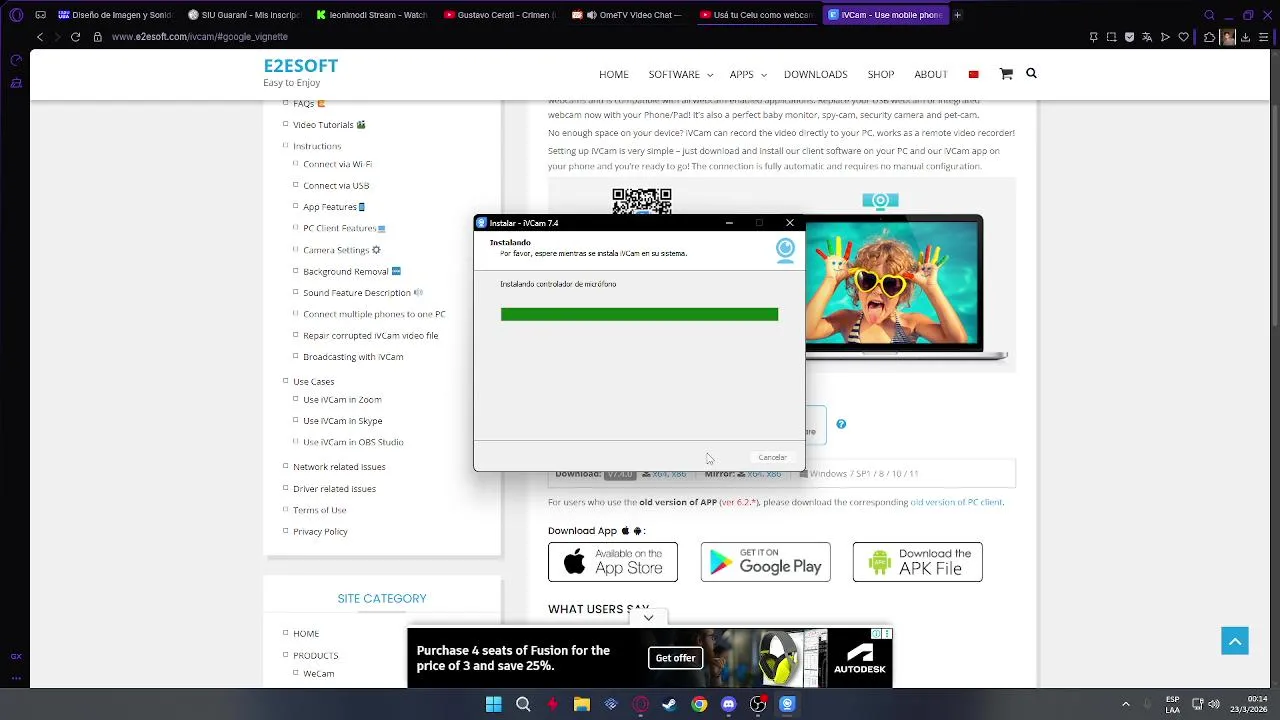Open GX Corner icon in left sidebar
This screenshot has height=720, width=1280.
pos(16,657)
